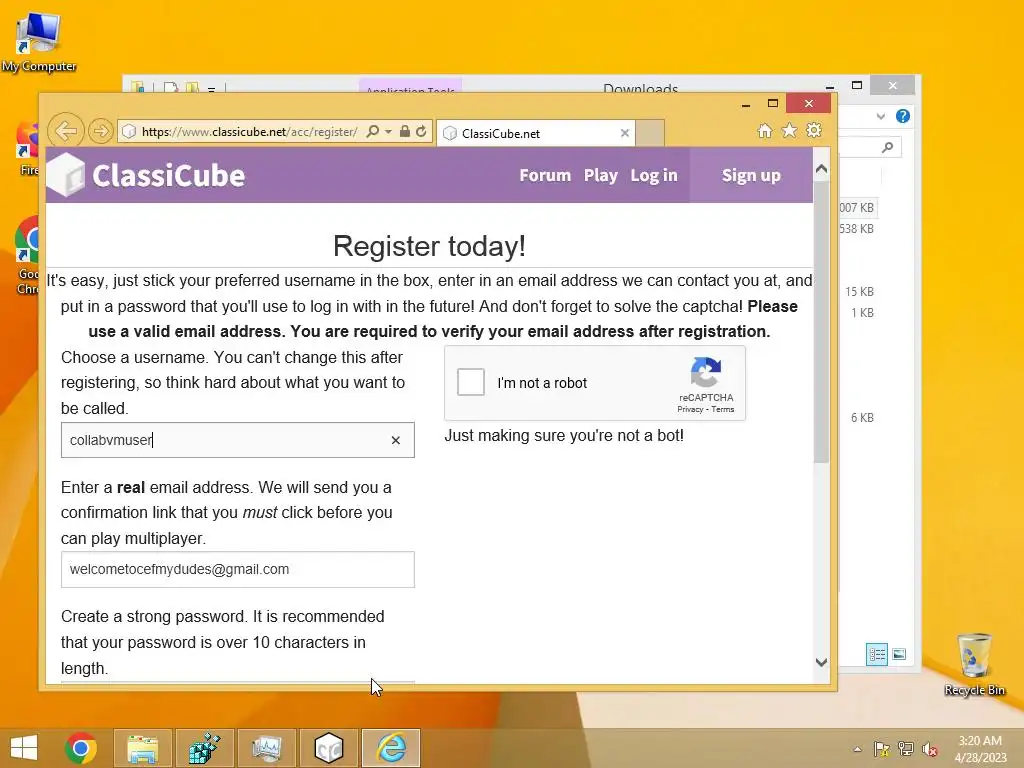Image resolution: width=1024 pixels, height=768 pixels.
Task: Click the security lock icon in address bar
Action: pos(405,131)
